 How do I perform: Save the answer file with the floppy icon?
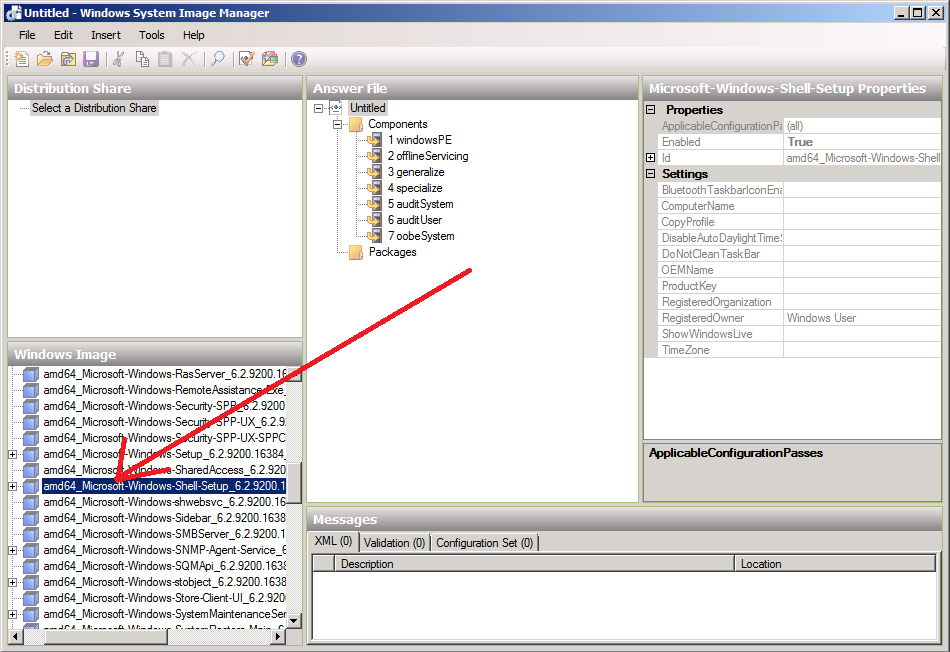click(x=91, y=59)
